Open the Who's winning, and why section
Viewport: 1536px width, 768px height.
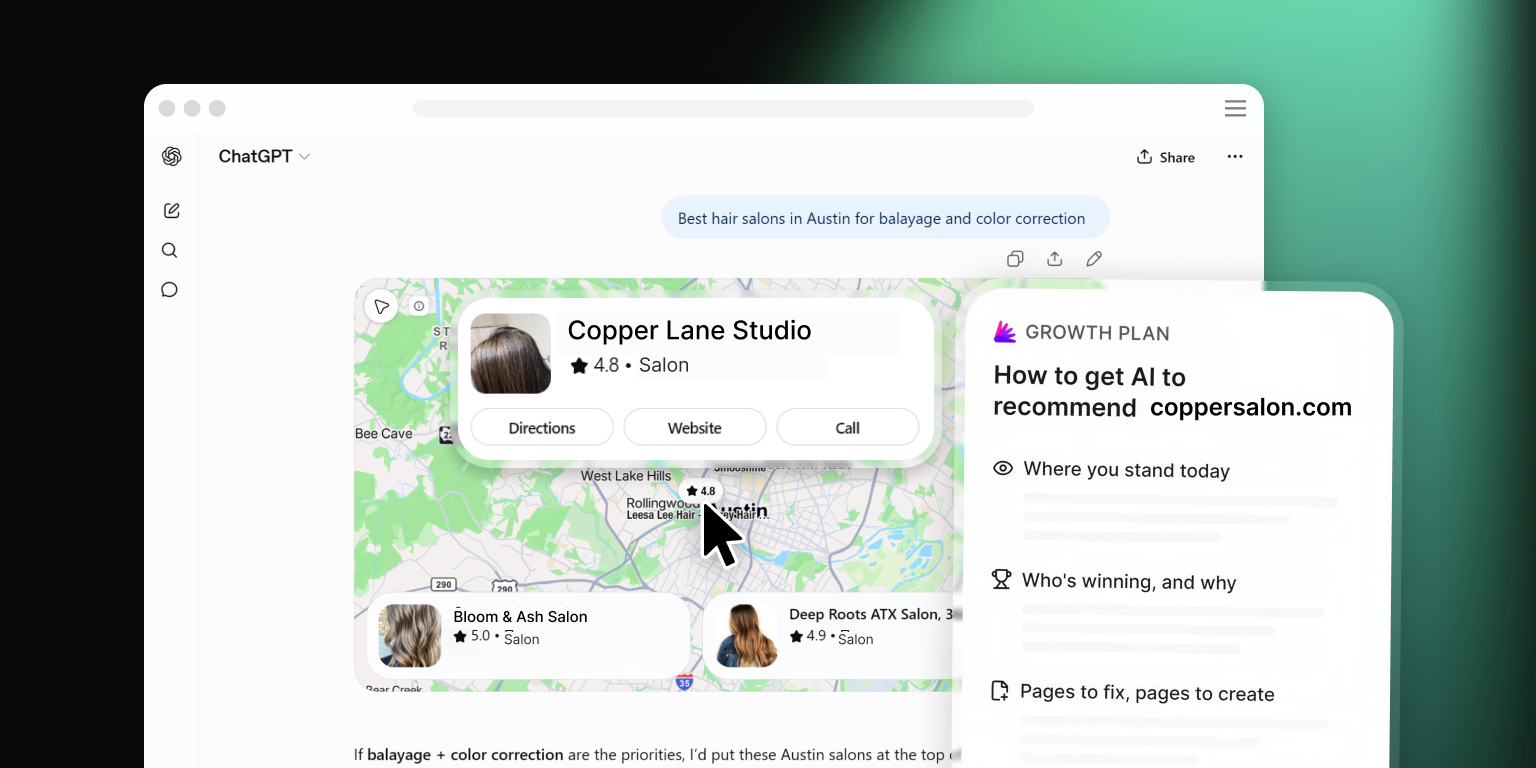[x=1129, y=582]
